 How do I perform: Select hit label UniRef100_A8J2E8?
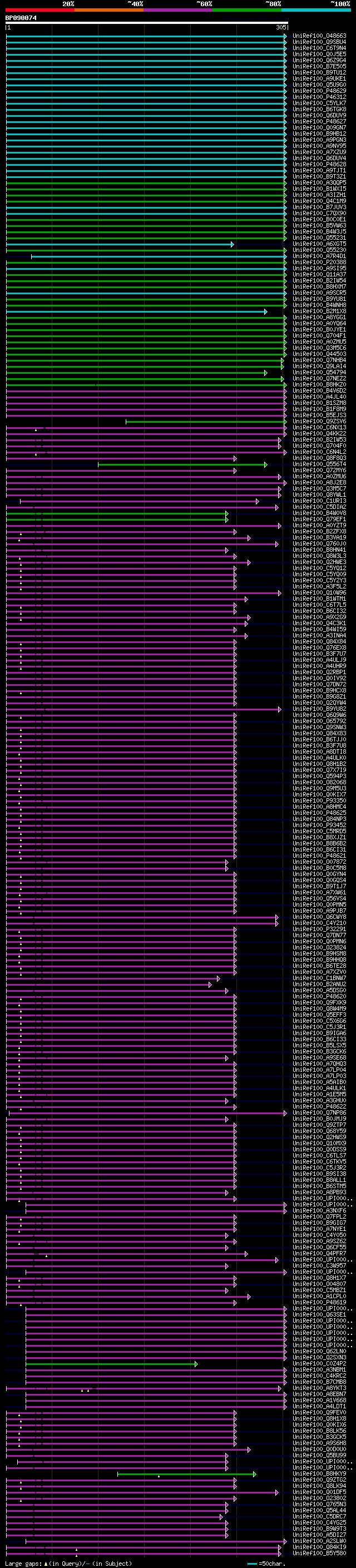(319, 483)
